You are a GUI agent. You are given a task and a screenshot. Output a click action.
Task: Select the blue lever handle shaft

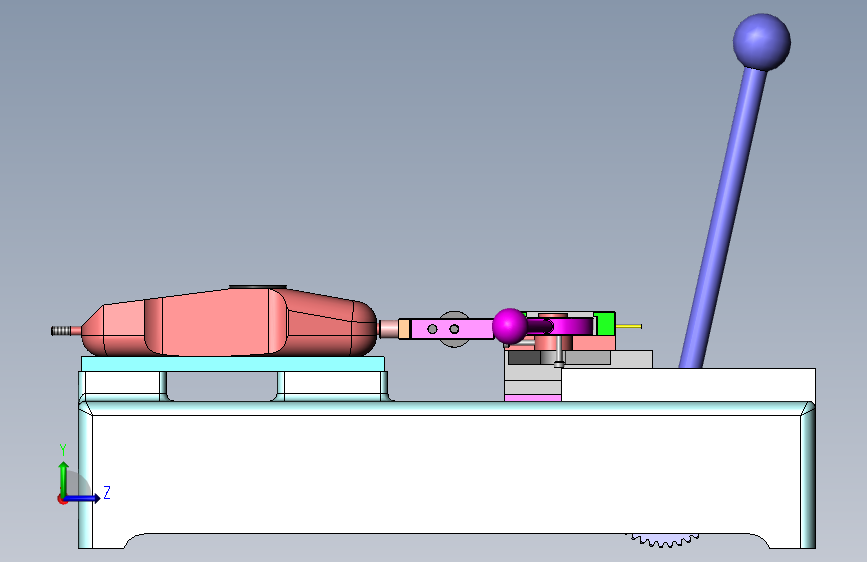(x=723, y=218)
